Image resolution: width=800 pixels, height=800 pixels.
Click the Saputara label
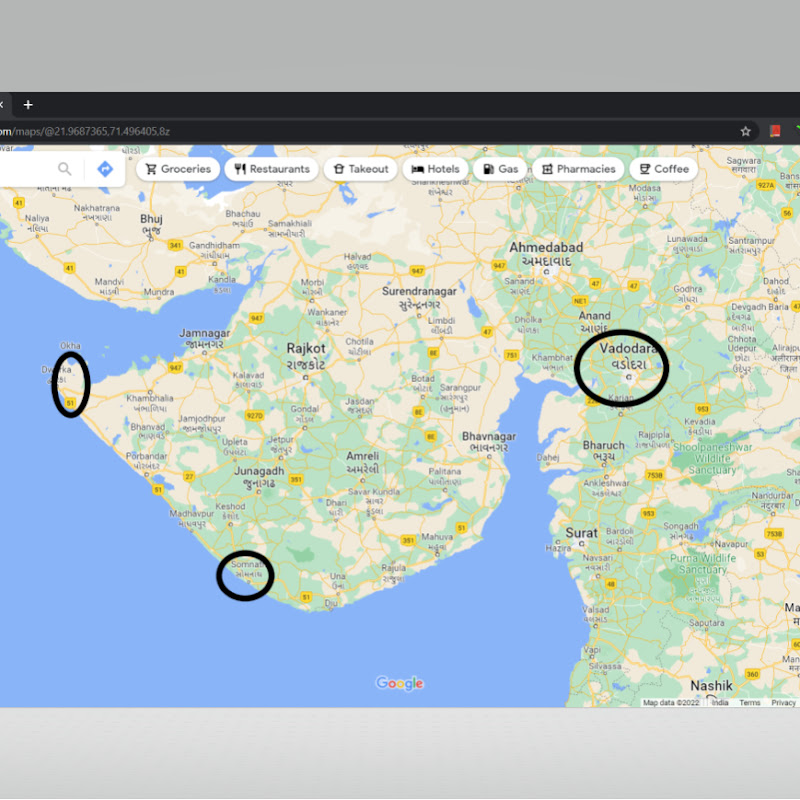707,622
